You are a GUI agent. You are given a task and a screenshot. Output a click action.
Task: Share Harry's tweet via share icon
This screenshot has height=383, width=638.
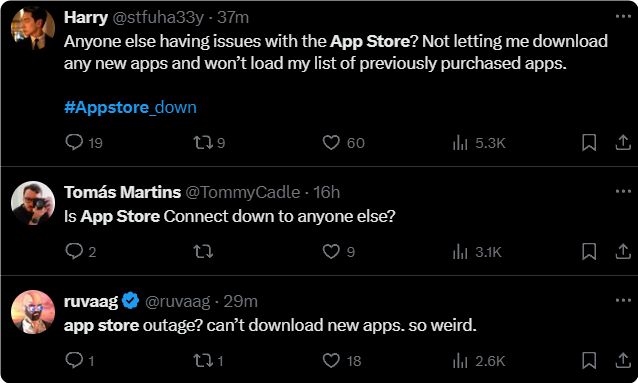[623, 142]
